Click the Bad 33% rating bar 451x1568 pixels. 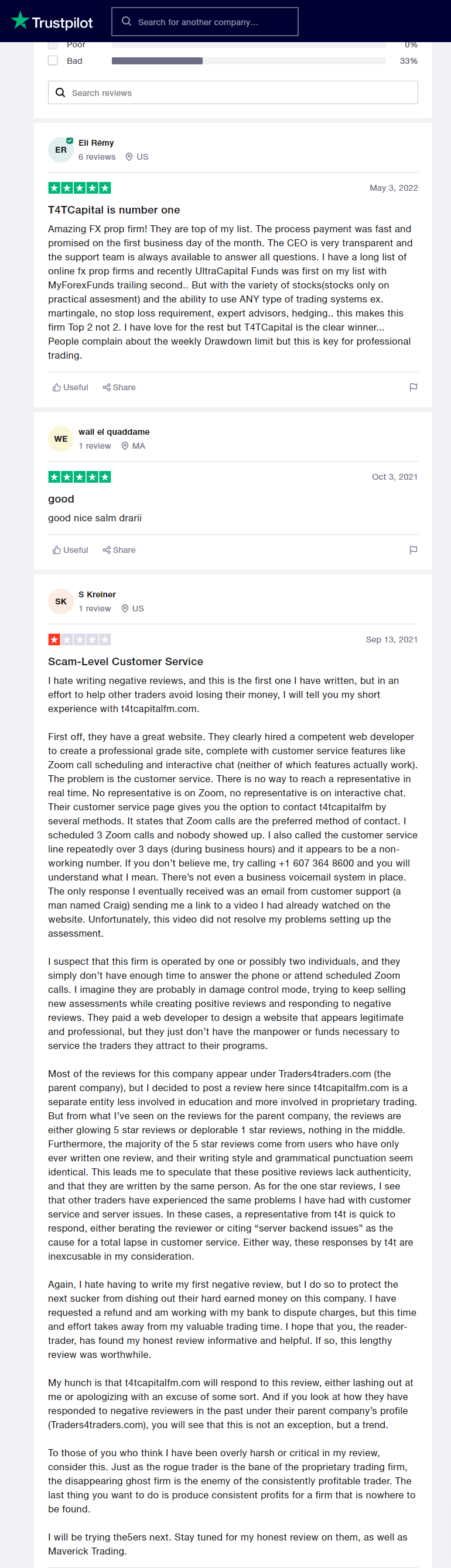click(249, 61)
